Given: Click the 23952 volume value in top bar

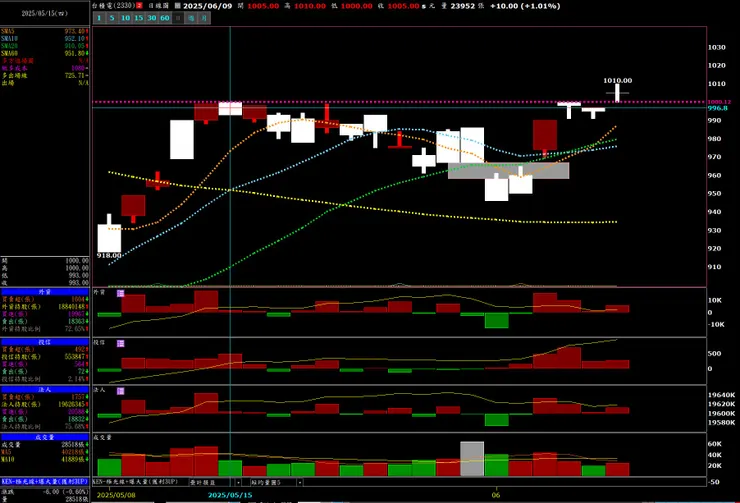Looking at the screenshot, I should [x=462, y=6].
